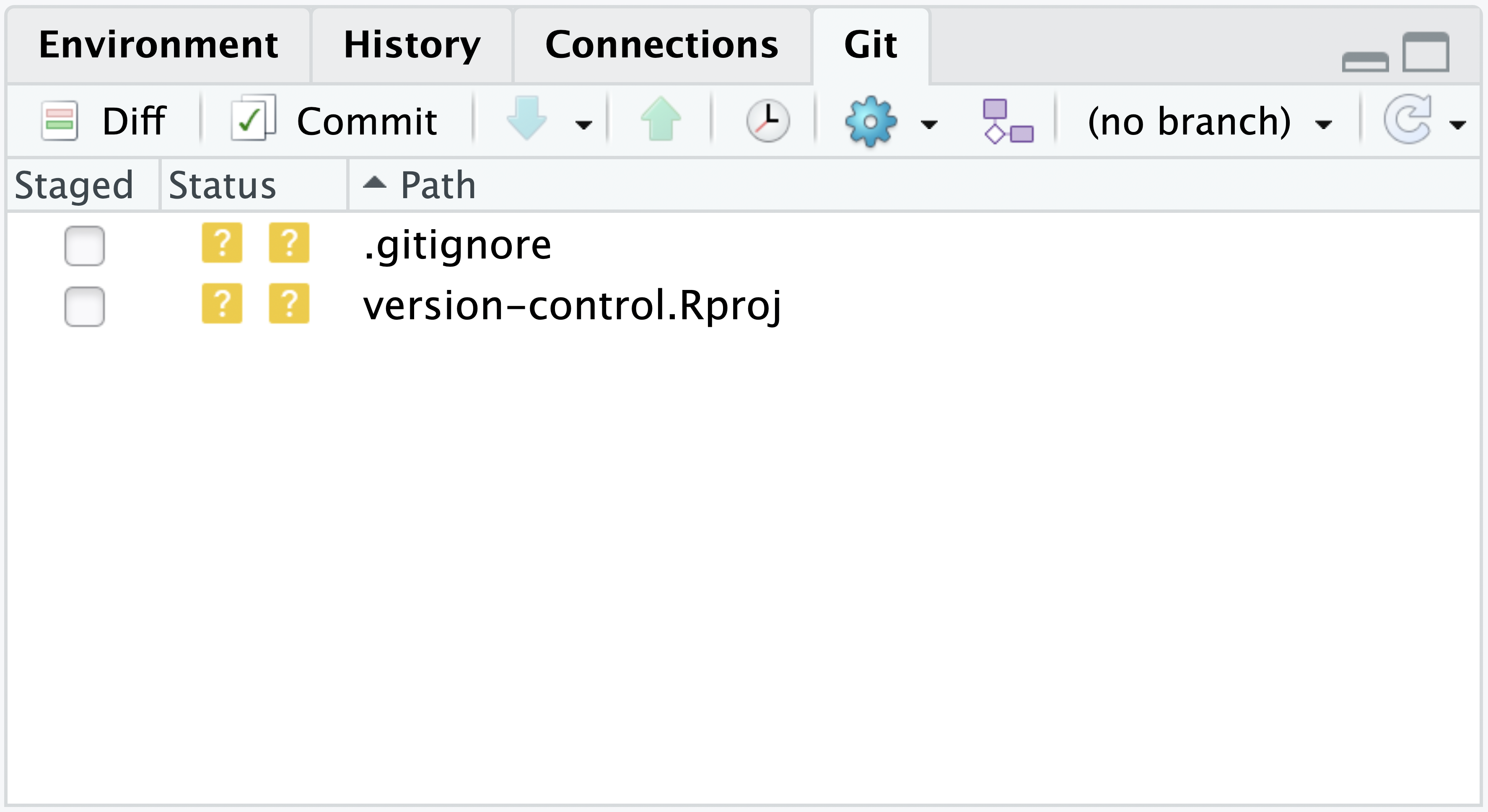Create a new branch with the branch icon

tap(1010, 120)
